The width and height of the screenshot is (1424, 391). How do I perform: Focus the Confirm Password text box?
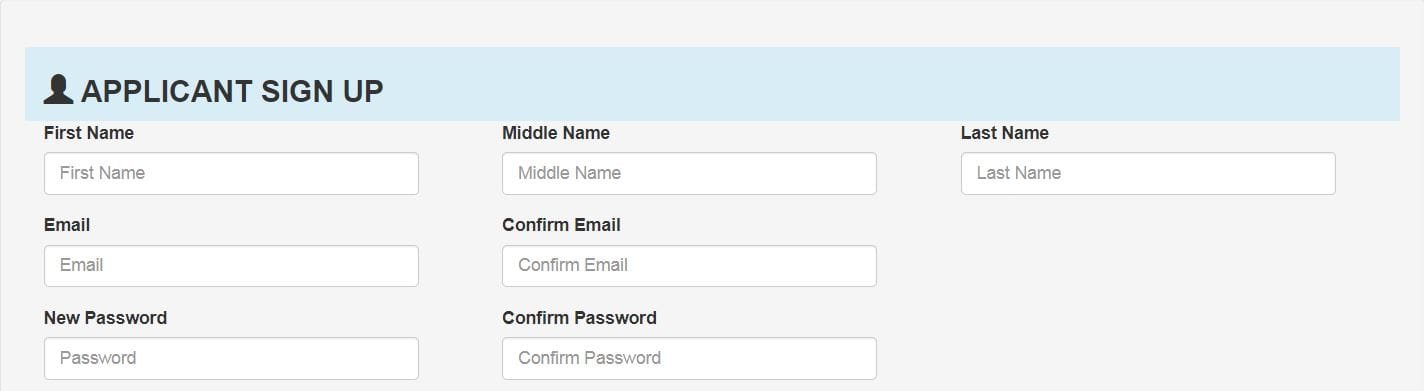(x=689, y=358)
